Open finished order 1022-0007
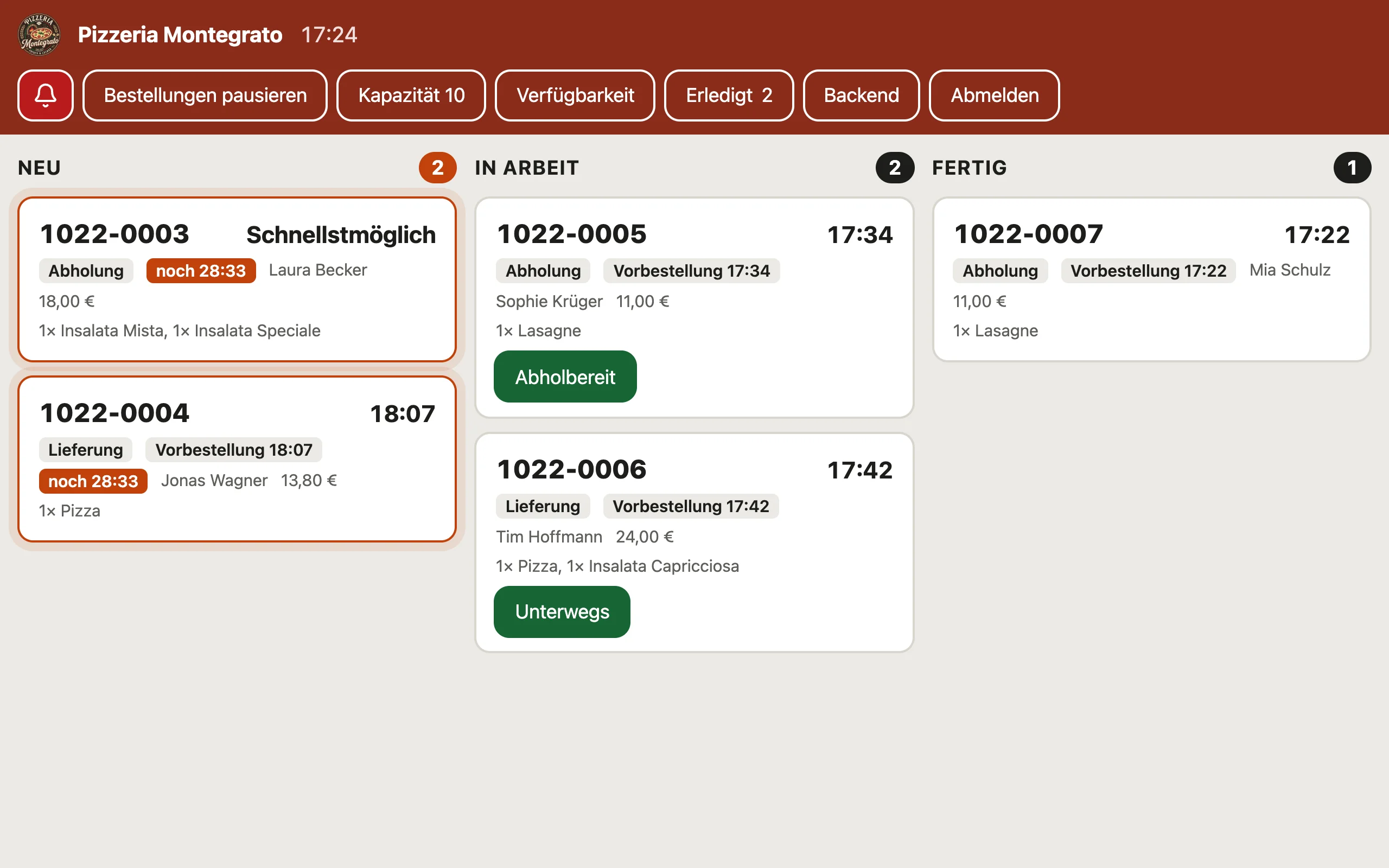 1151,279
